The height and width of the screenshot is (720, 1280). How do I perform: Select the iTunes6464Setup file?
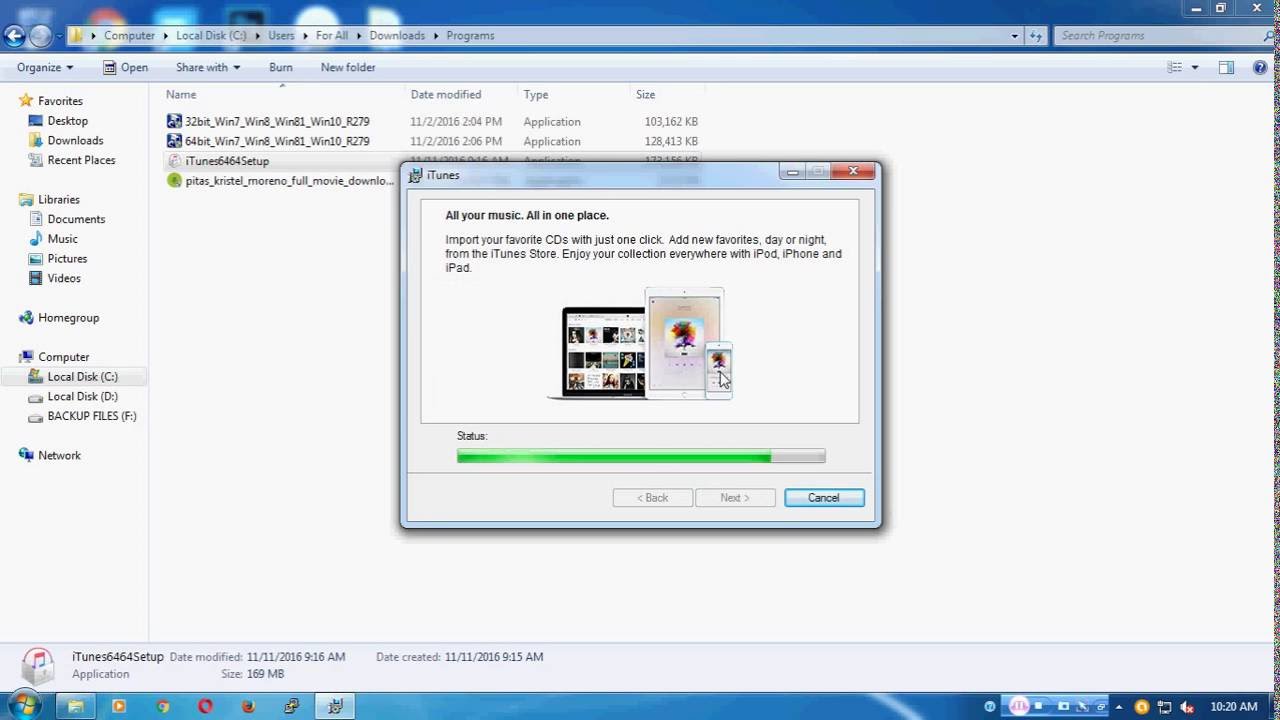point(227,161)
